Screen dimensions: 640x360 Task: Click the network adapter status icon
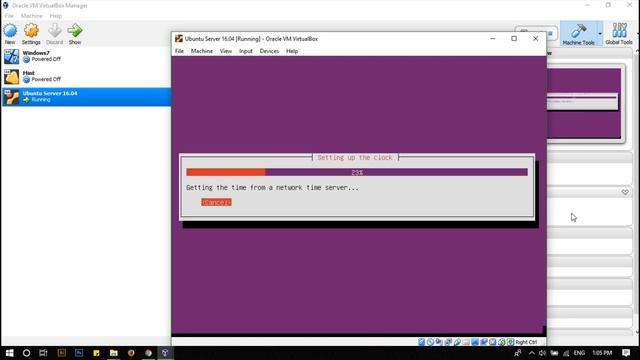tap(448, 342)
